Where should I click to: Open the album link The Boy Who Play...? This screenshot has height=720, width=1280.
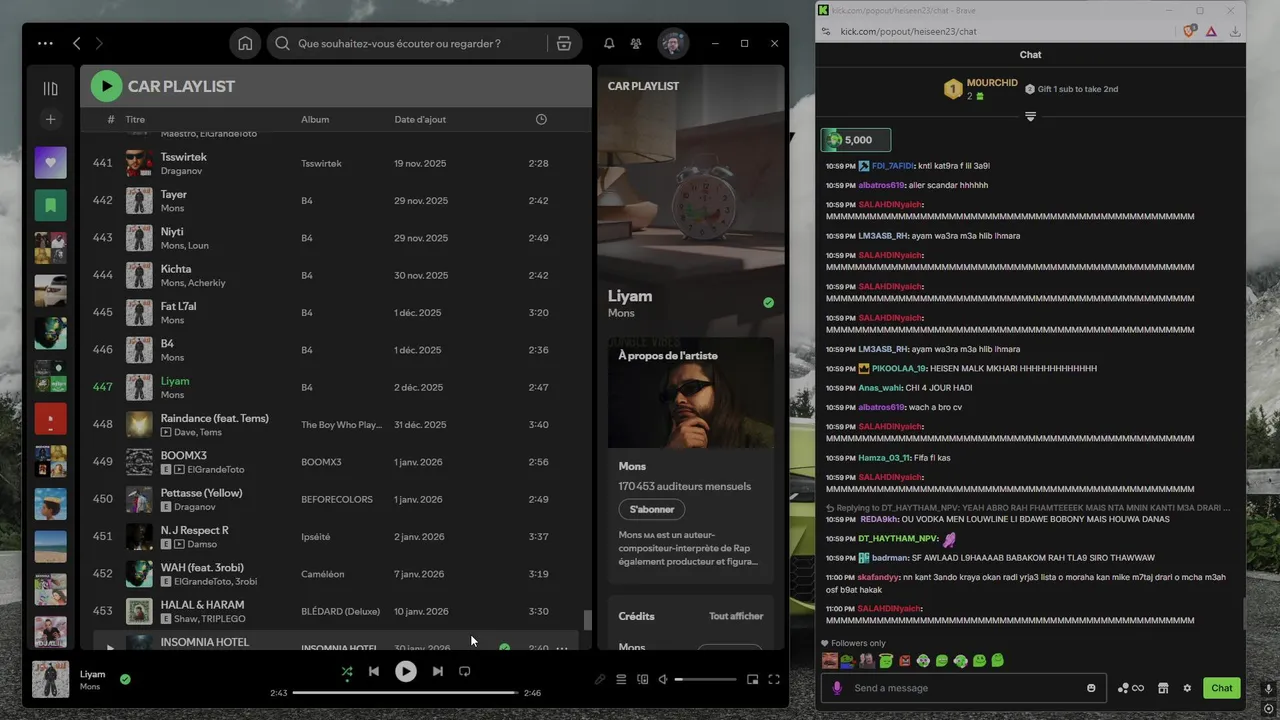click(x=341, y=425)
